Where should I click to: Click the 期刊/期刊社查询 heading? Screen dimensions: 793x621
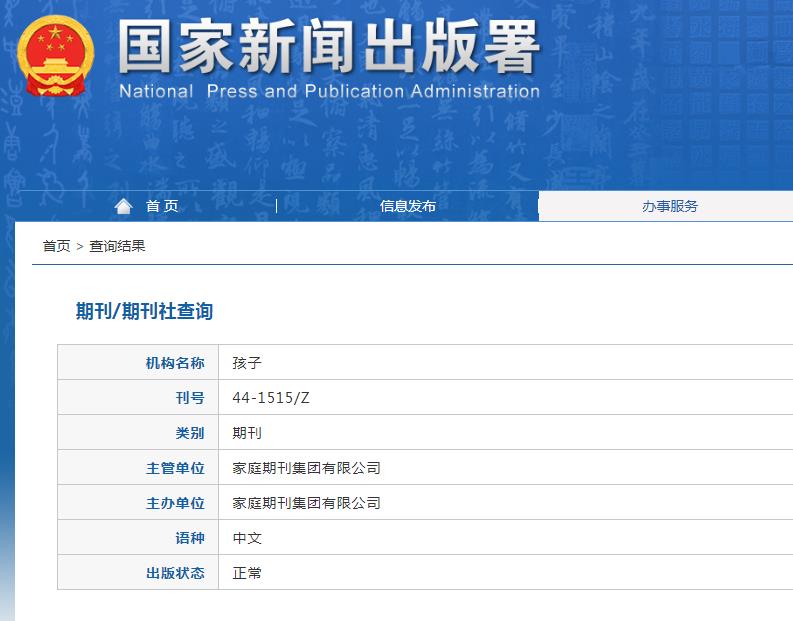[x=145, y=311]
